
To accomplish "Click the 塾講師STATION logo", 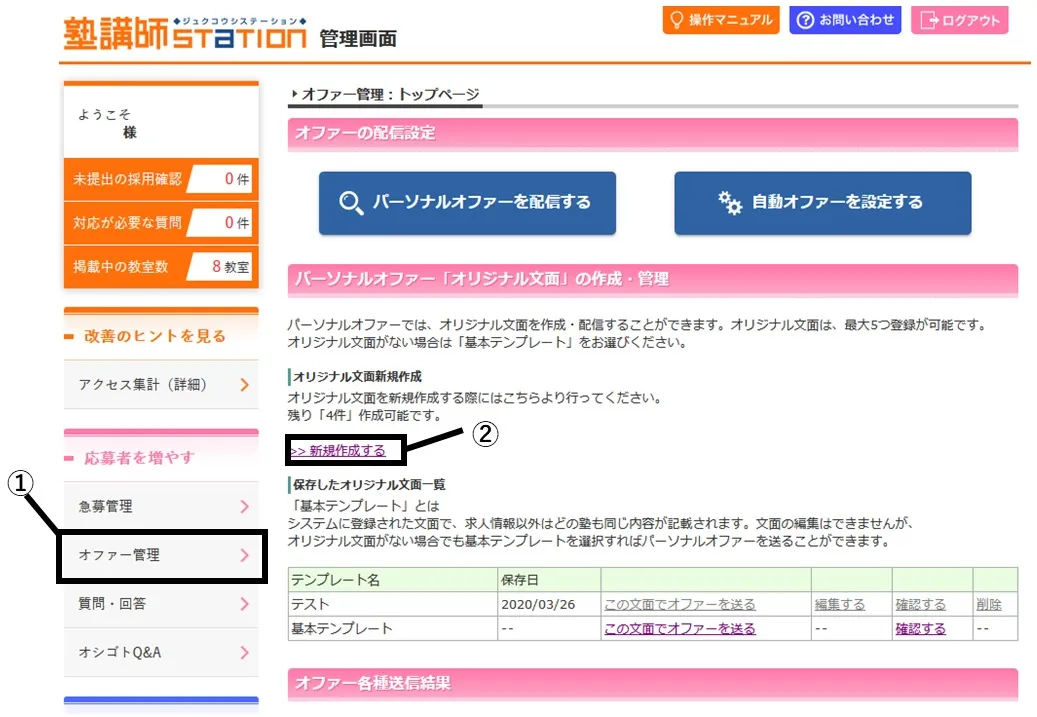I will point(185,34).
